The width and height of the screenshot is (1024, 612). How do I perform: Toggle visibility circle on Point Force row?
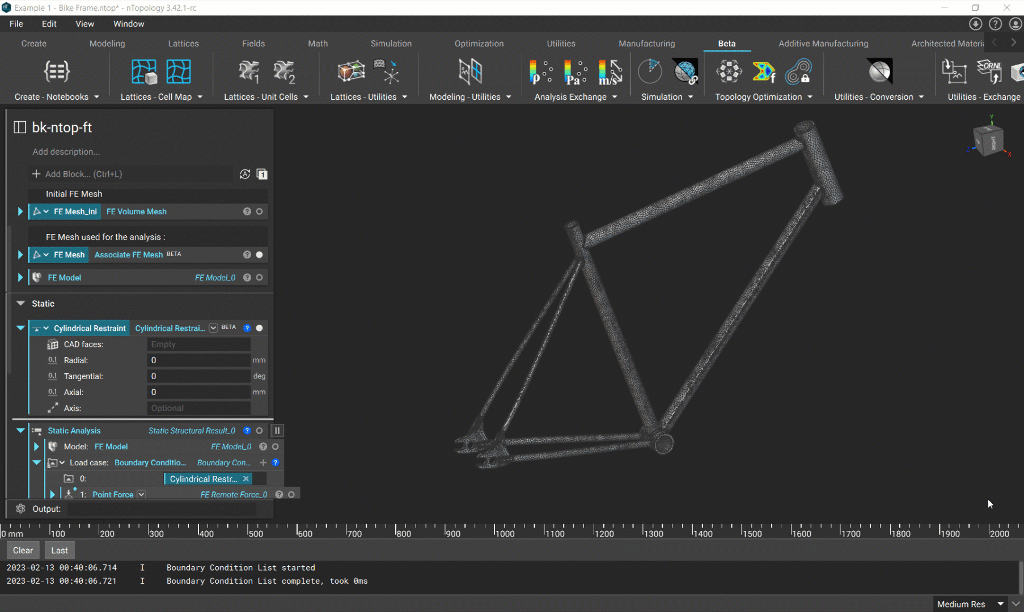pos(291,494)
